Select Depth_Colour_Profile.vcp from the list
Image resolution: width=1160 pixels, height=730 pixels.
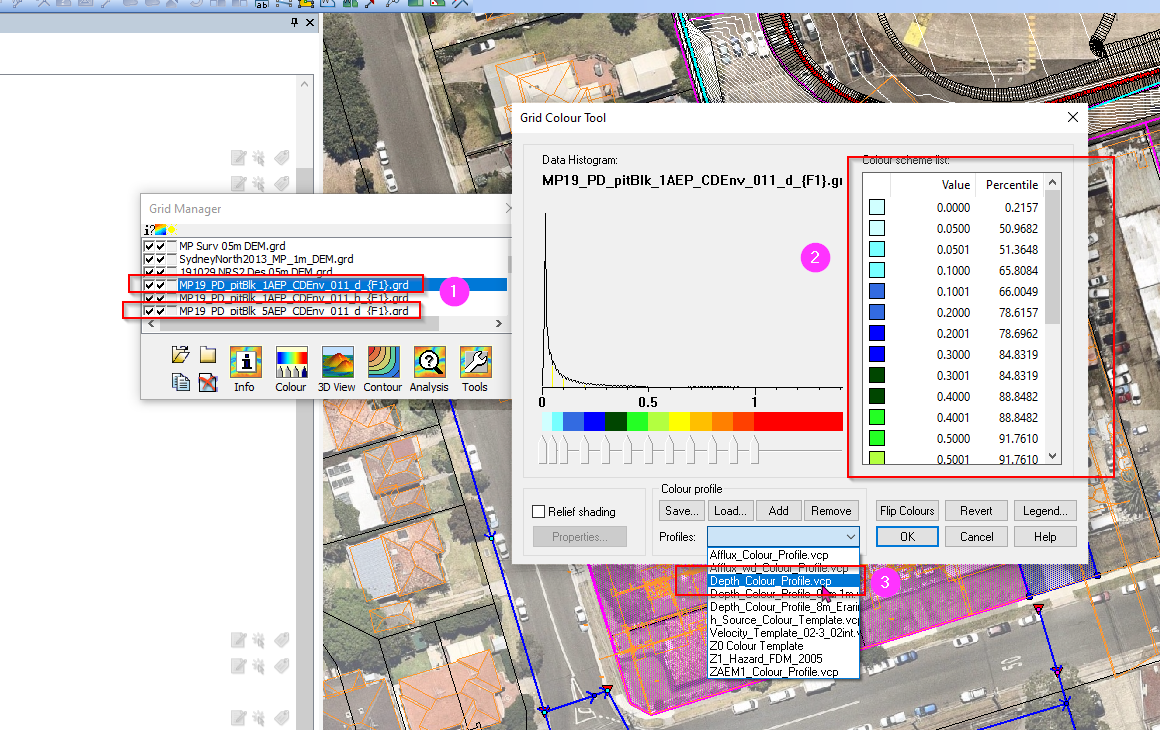click(x=770, y=581)
